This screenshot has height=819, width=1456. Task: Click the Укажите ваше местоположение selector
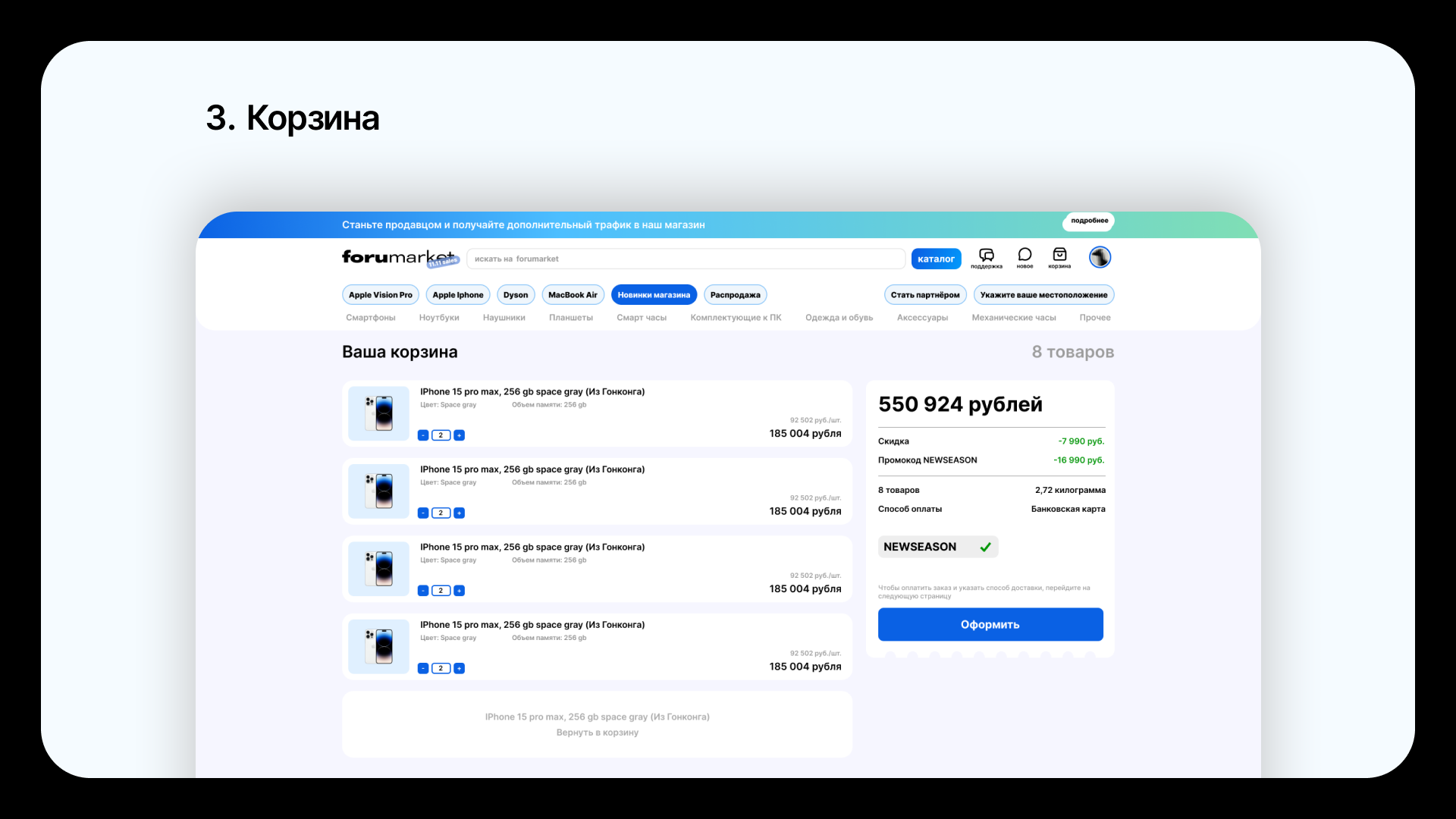coord(1043,295)
